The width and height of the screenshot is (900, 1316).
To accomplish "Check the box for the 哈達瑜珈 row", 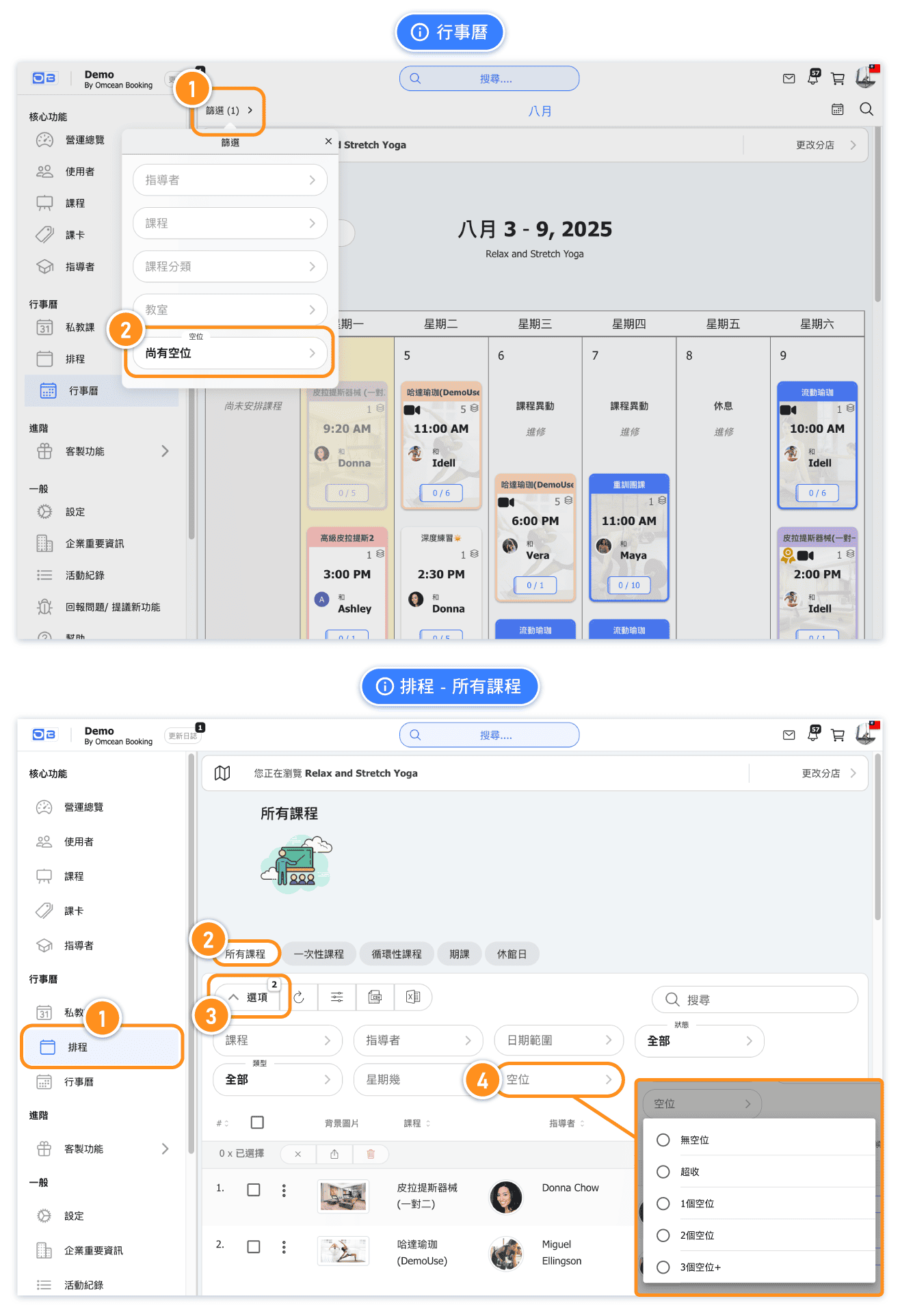I will (254, 1247).
